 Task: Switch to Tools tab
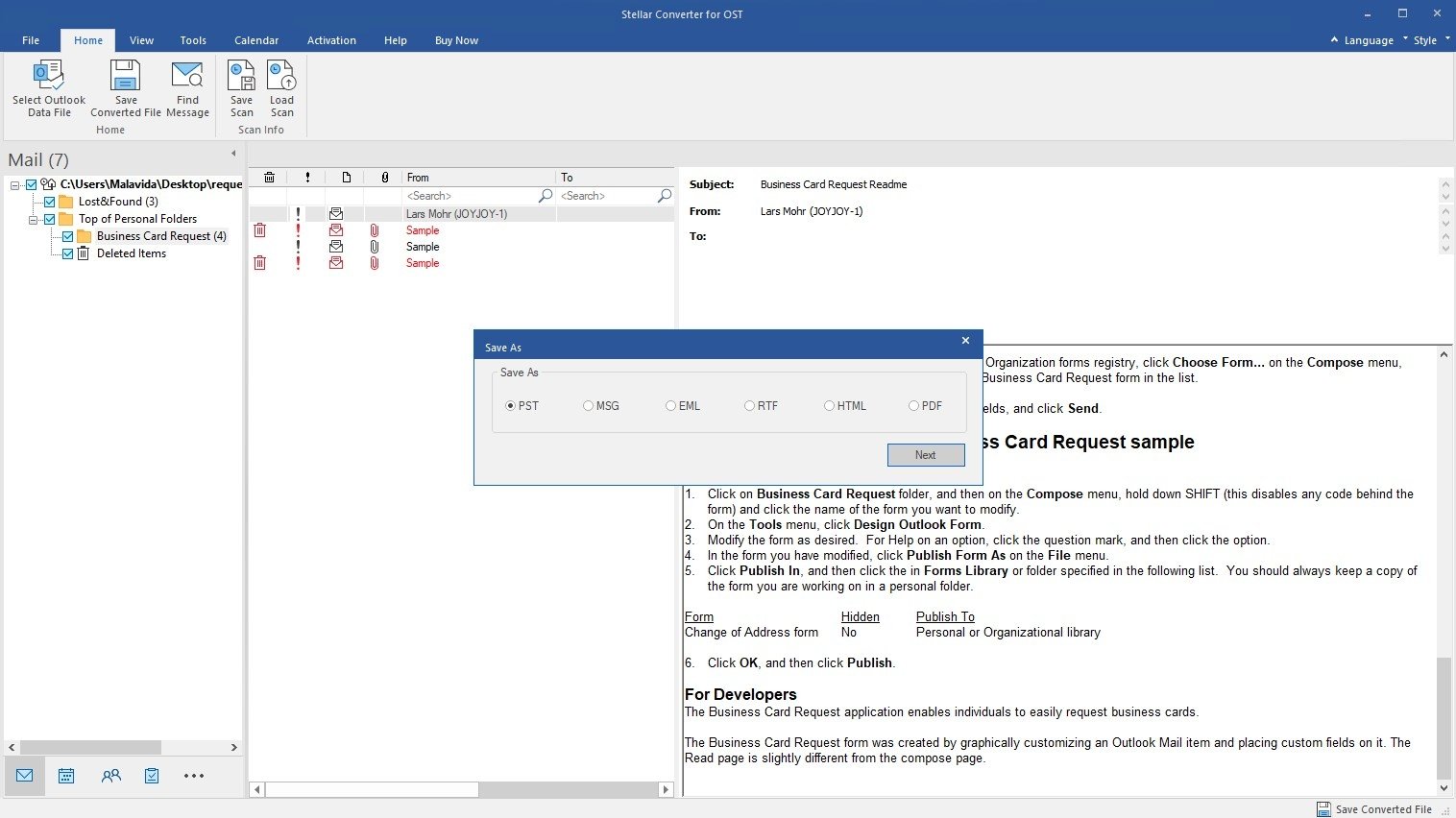click(193, 40)
